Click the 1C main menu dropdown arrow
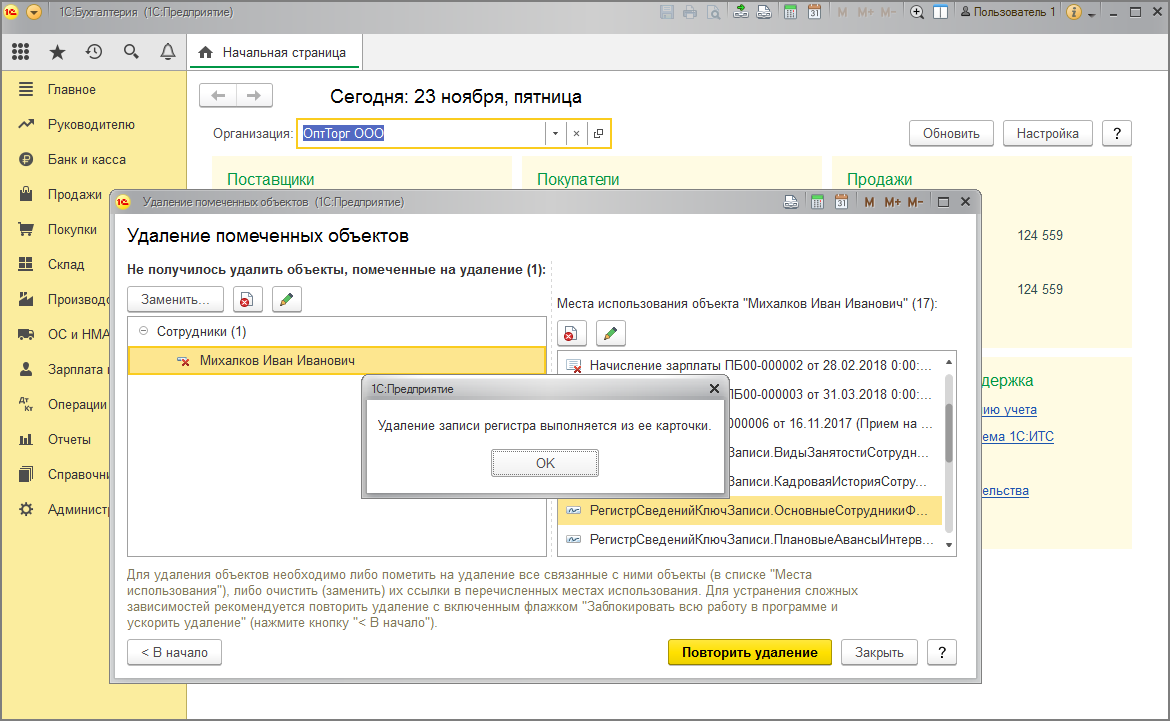This screenshot has height=721, width=1170. point(34,12)
